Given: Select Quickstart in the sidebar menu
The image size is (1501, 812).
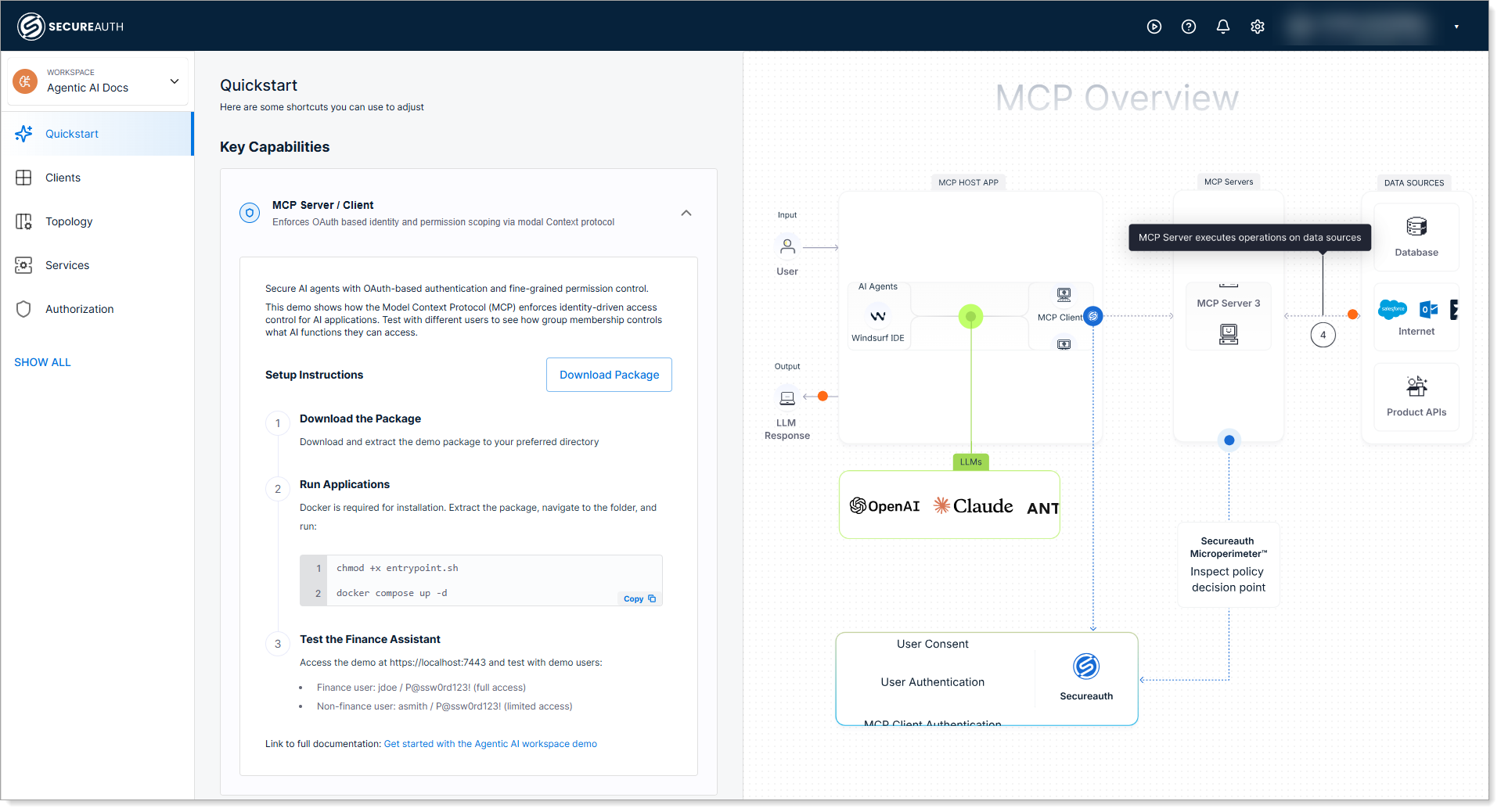Looking at the screenshot, I should tap(71, 133).
